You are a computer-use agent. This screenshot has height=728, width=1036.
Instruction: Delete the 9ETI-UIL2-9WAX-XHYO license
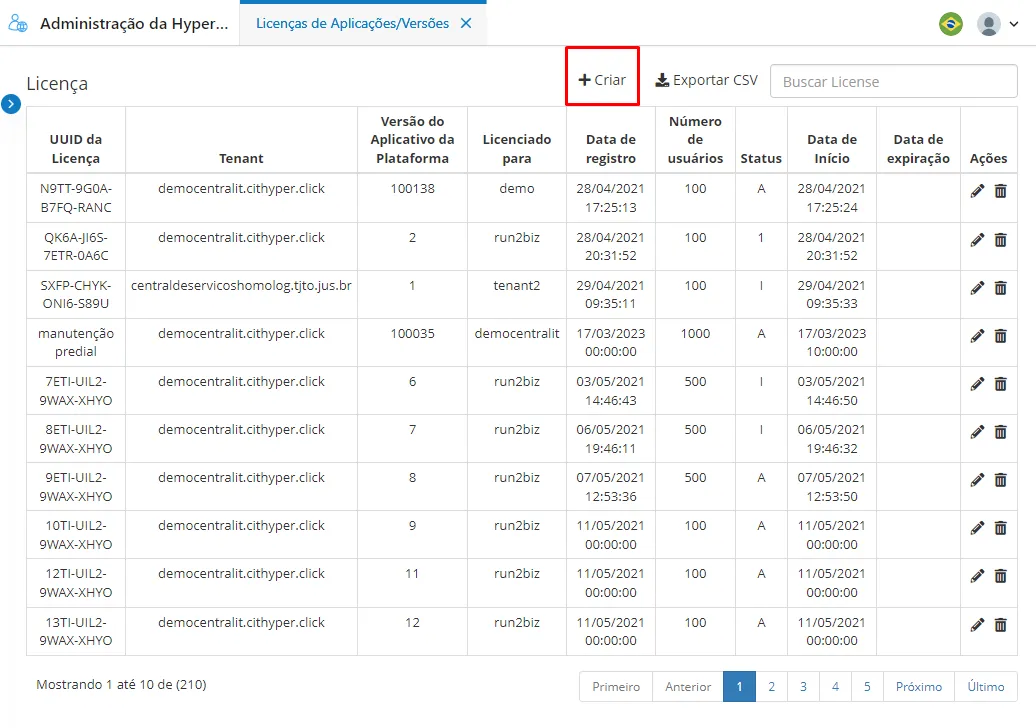(x=1001, y=480)
